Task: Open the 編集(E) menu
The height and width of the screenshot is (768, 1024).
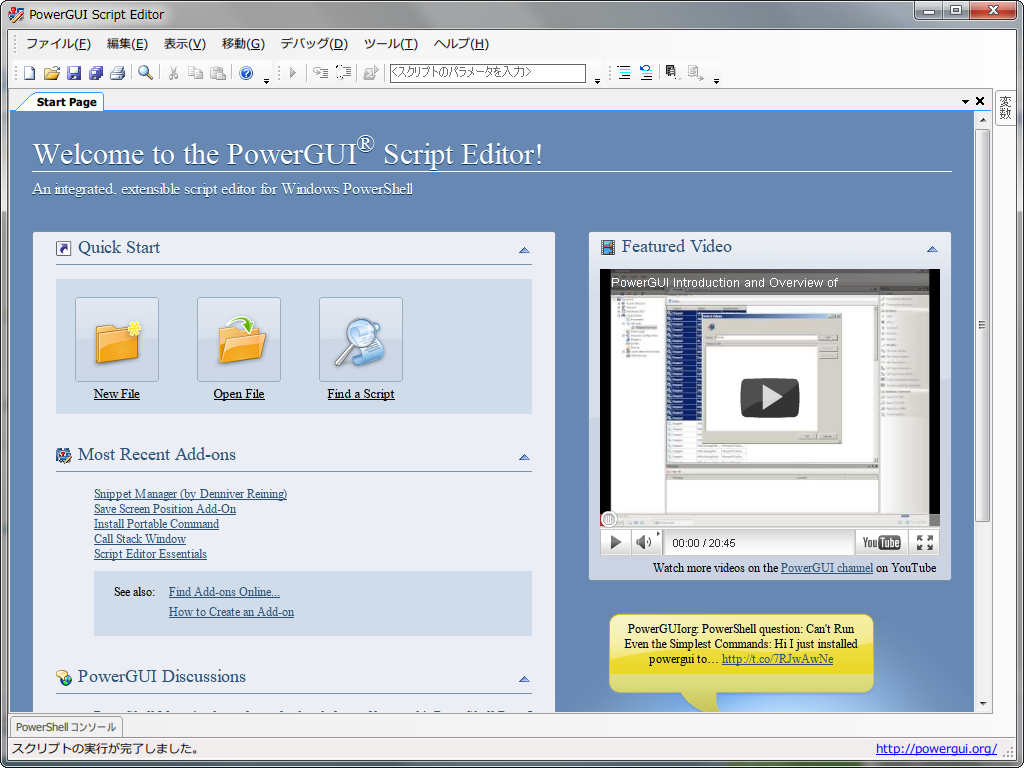Action: (127, 44)
